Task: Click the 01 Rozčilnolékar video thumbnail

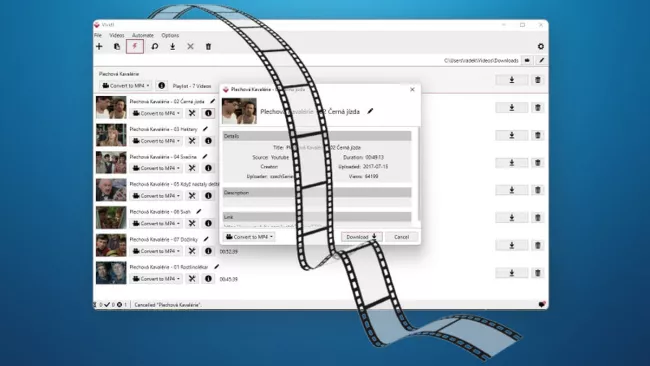Action: (x=111, y=273)
